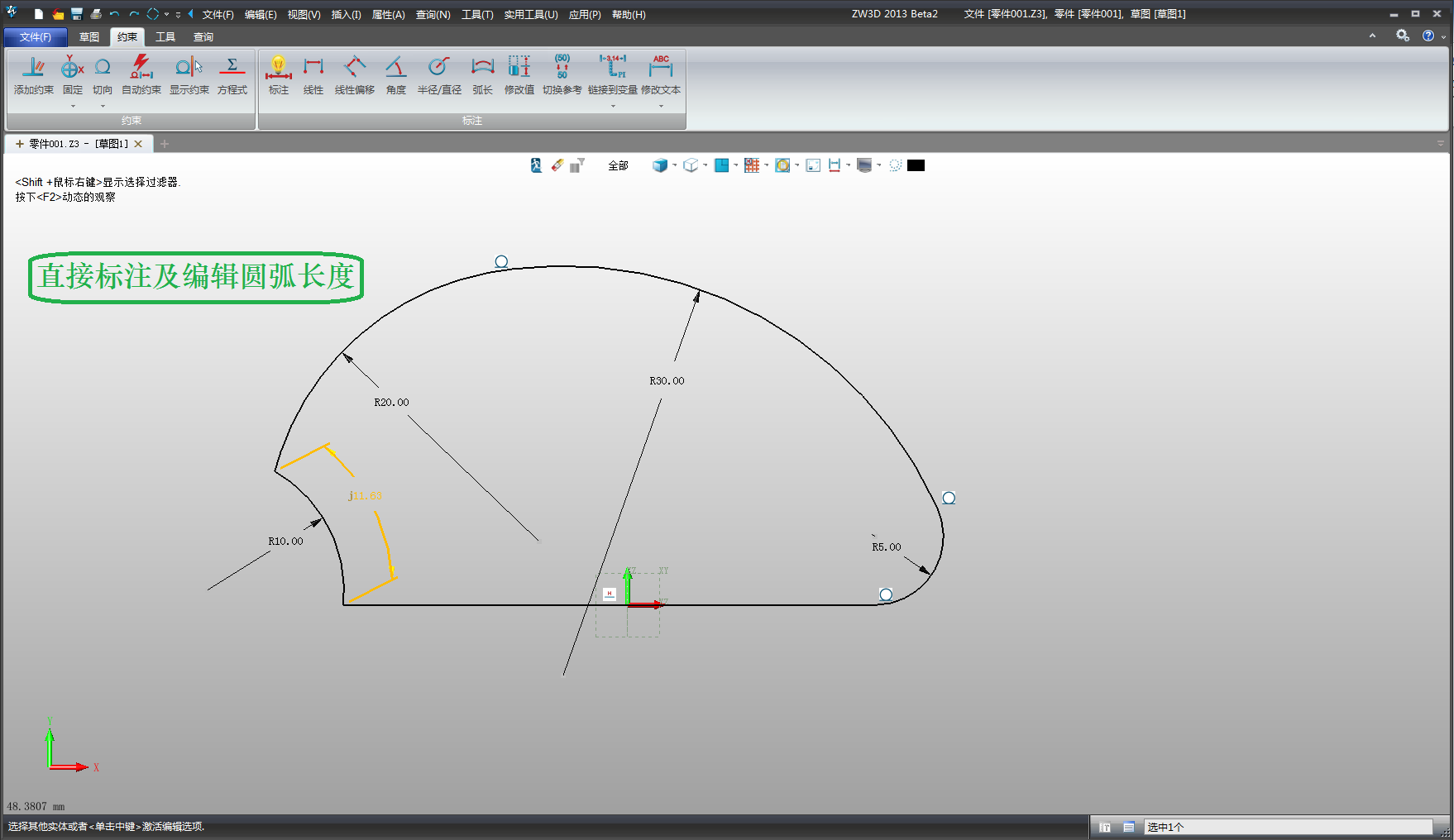
Task: Select the 弧长 arc length dimension tool
Action: click(482, 75)
